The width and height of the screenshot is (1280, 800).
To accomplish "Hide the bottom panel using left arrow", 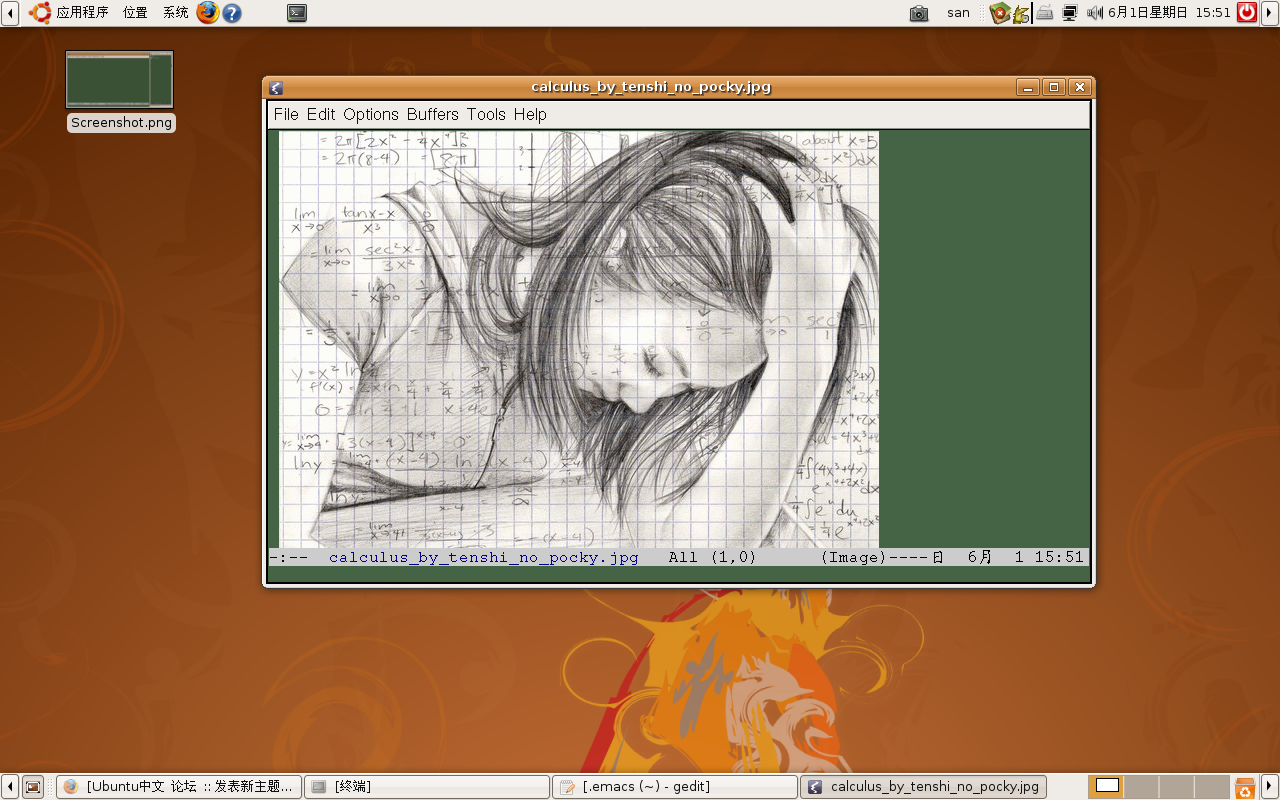I will tap(9, 787).
